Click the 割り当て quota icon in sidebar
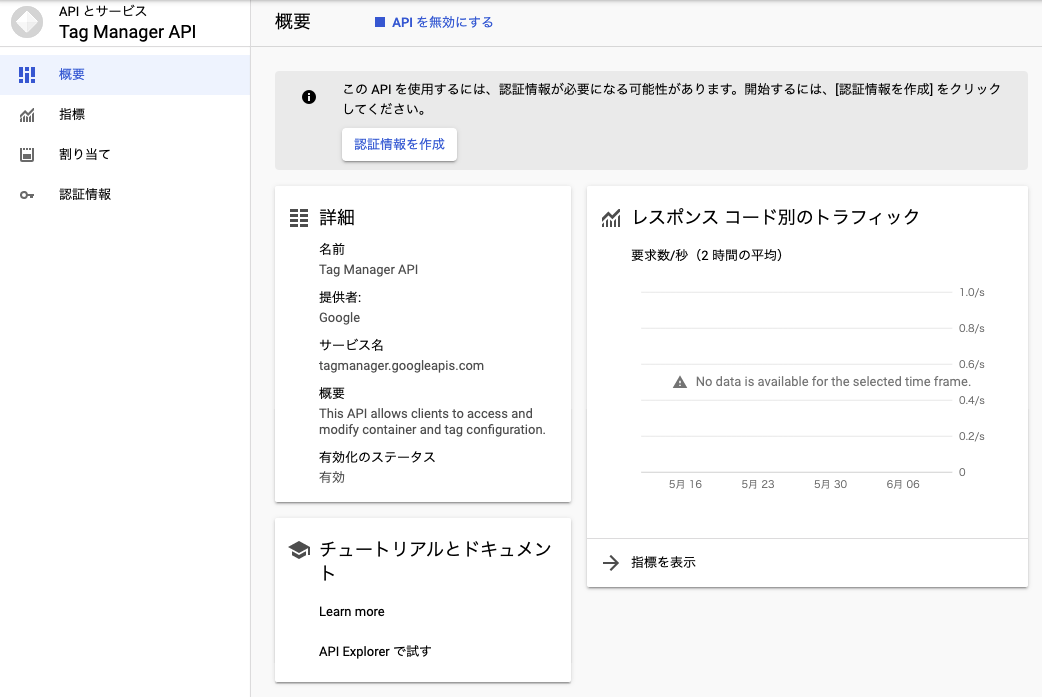Screen dimensions: 1042x697 27,155
